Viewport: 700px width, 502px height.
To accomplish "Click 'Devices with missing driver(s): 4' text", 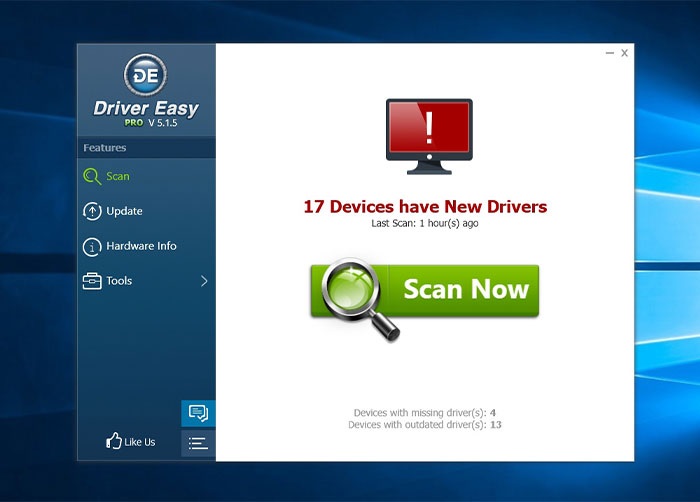I will point(425,413).
